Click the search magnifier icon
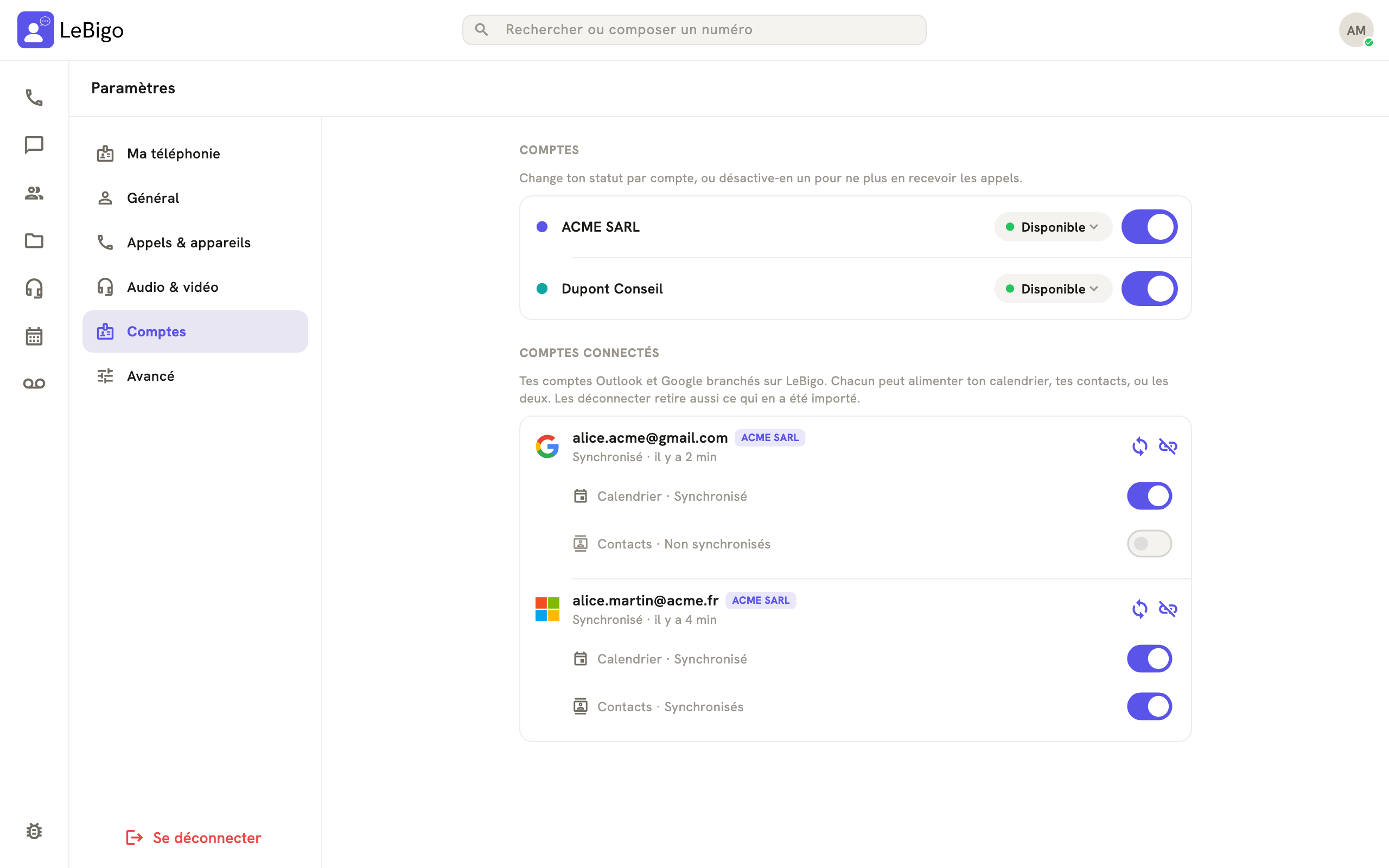Image resolution: width=1389 pixels, height=868 pixels. 482,30
